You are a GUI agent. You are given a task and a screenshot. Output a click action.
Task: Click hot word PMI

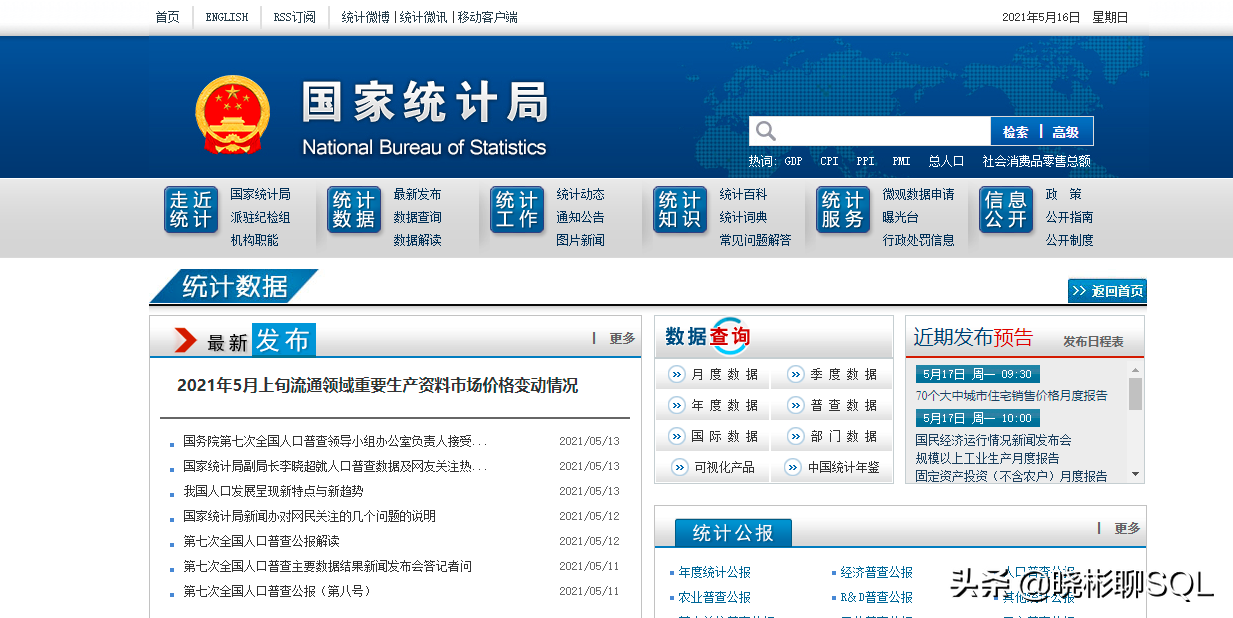tap(901, 161)
